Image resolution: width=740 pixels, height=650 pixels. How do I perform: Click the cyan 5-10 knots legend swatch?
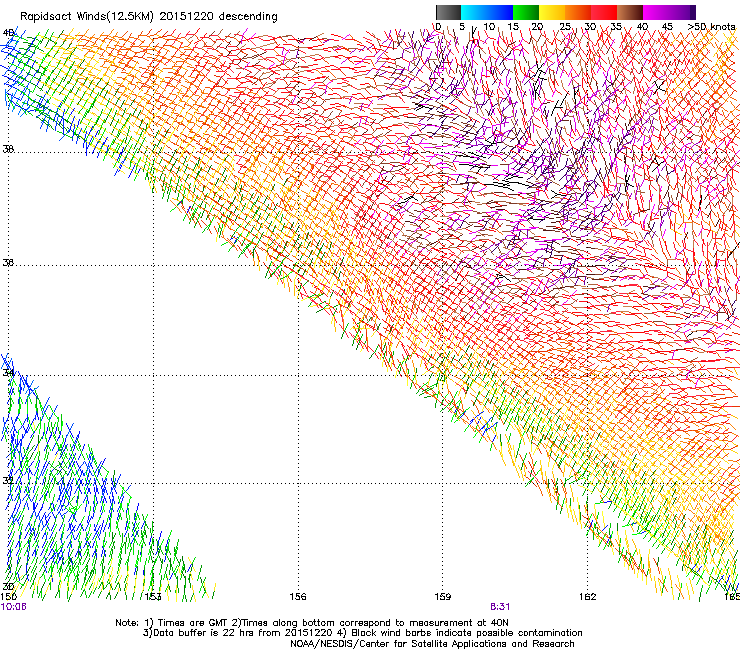pos(474,12)
